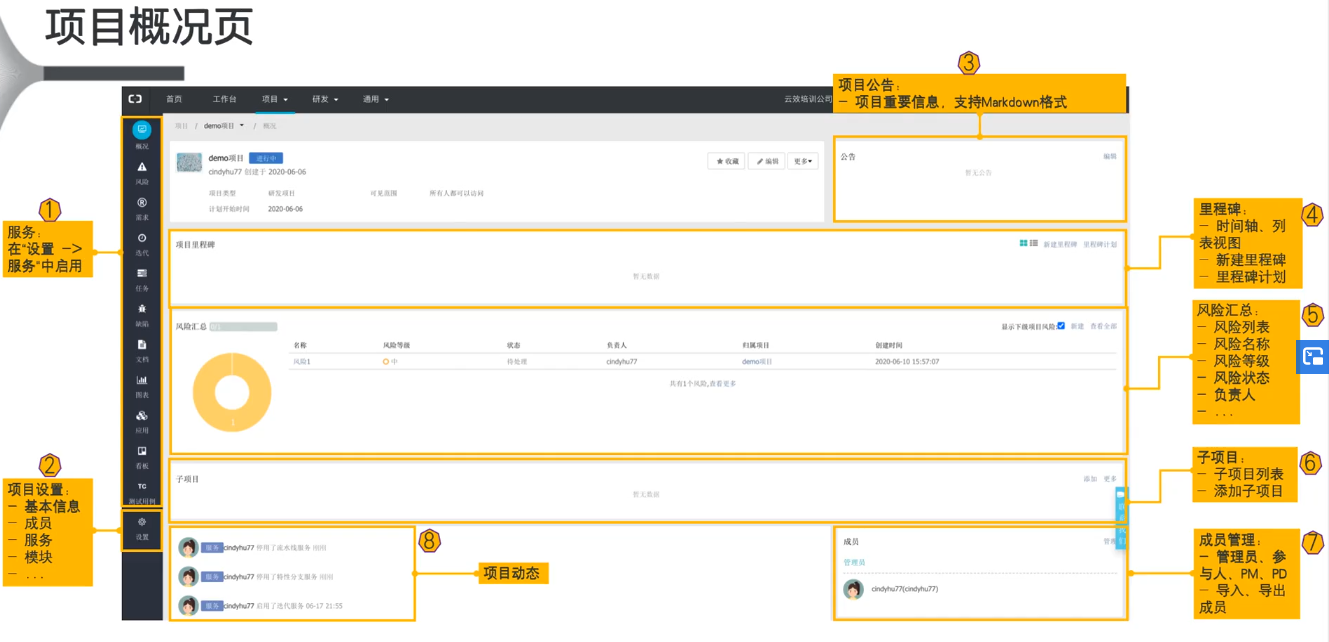The image size is (1329, 642).
Task: Click the 2020-06-10 15:57:07 timestamp cell
Action: pyautogui.click(x=907, y=362)
